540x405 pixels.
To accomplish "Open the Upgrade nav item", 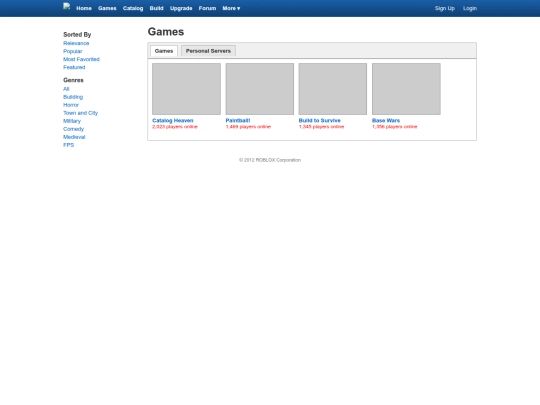I will click(181, 8).
